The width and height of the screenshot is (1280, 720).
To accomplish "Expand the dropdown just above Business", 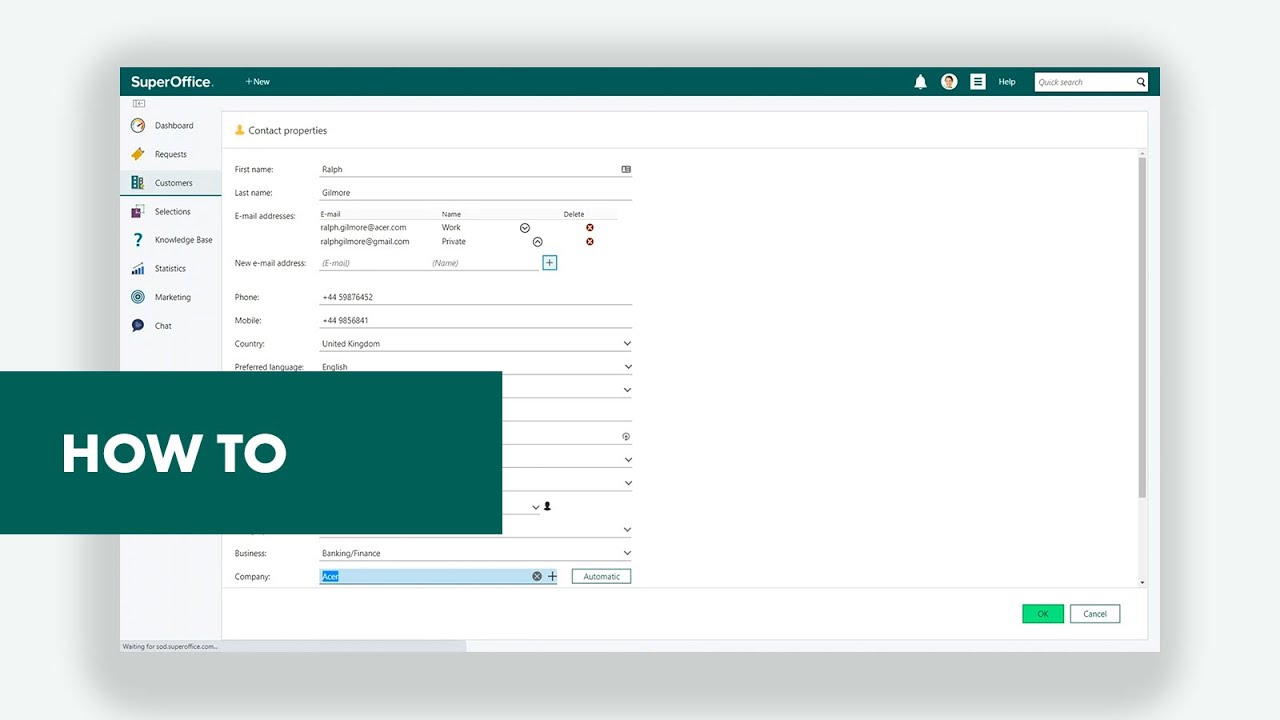I will (x=627, y=530).
